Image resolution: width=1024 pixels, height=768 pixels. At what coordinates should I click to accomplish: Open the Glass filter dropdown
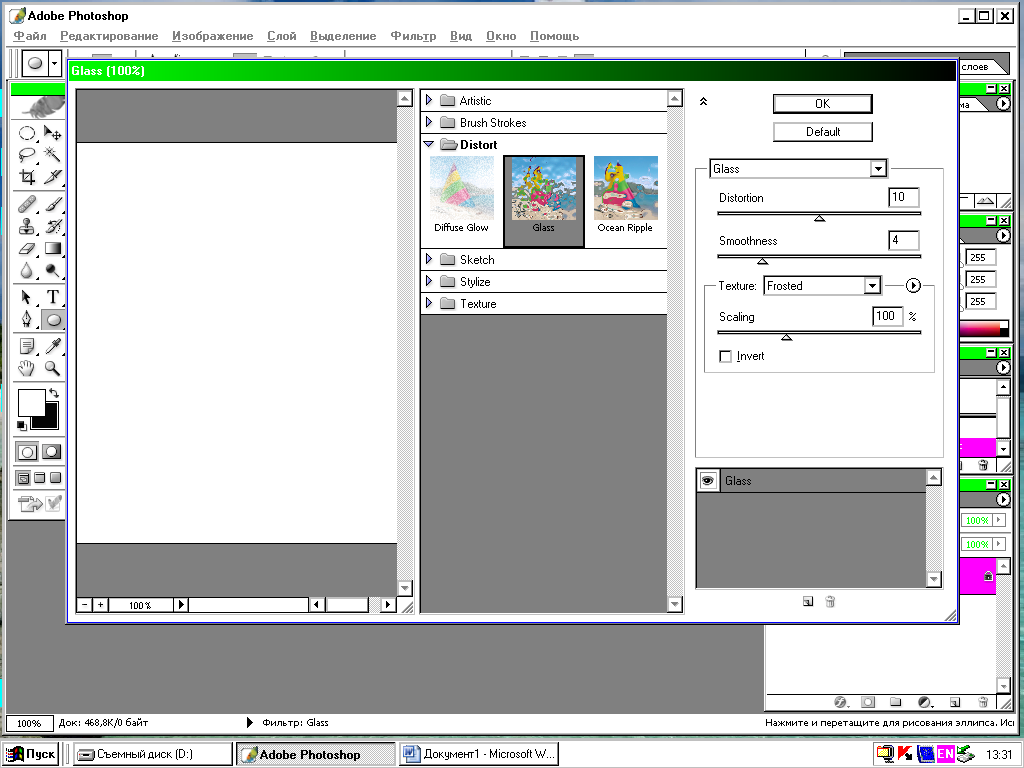pos(878,169)
